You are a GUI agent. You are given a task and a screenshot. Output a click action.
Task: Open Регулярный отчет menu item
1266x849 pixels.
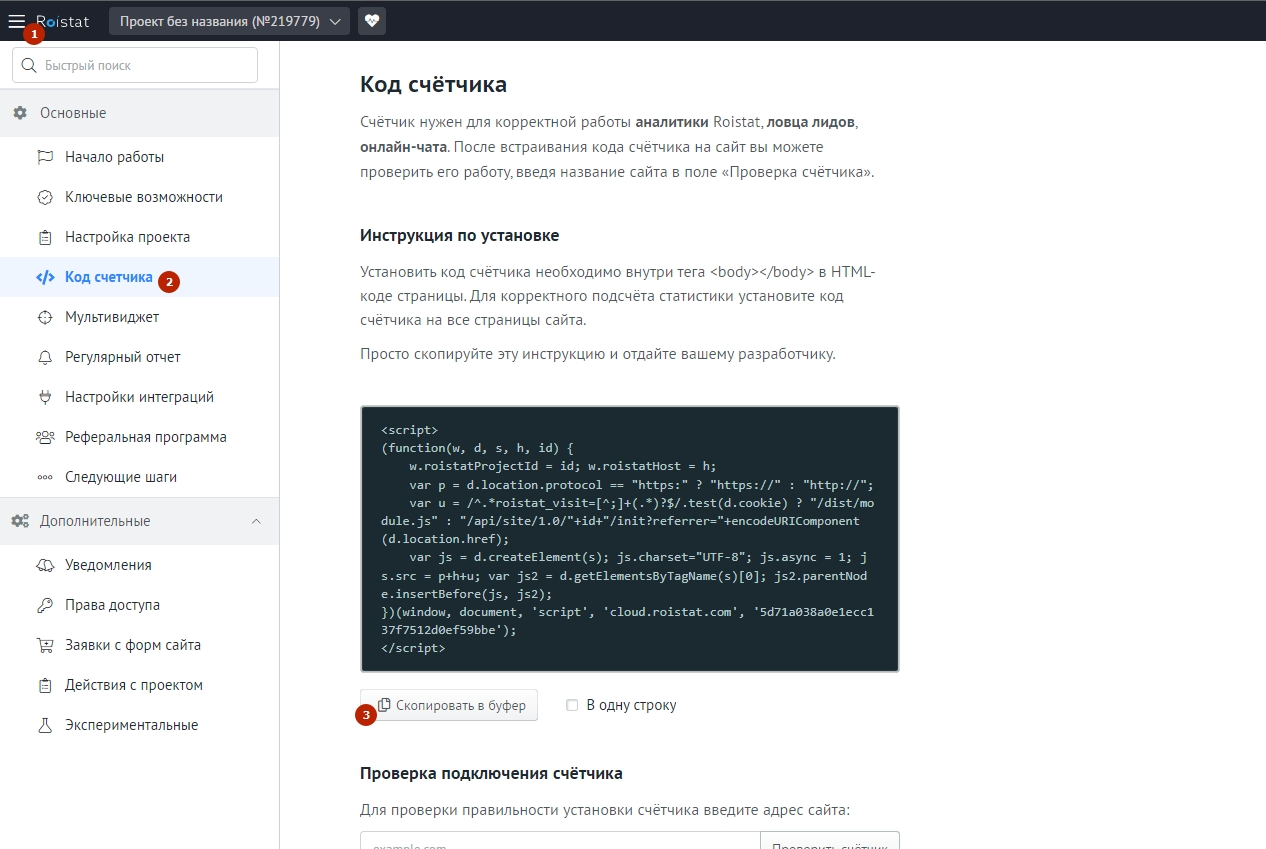pyautogui.click(x=140, y=357)
